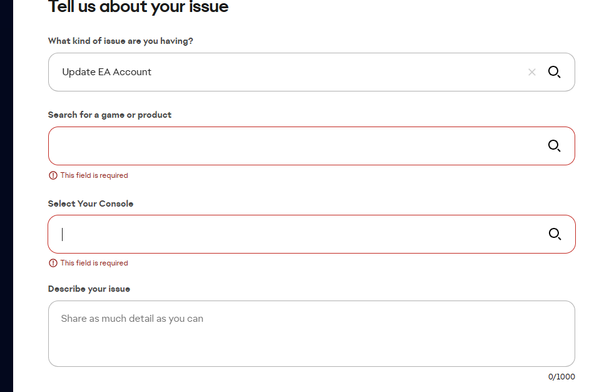599x392 pixels.
Task: Clear the Update EA Account selection
Action: coord(532,72)
